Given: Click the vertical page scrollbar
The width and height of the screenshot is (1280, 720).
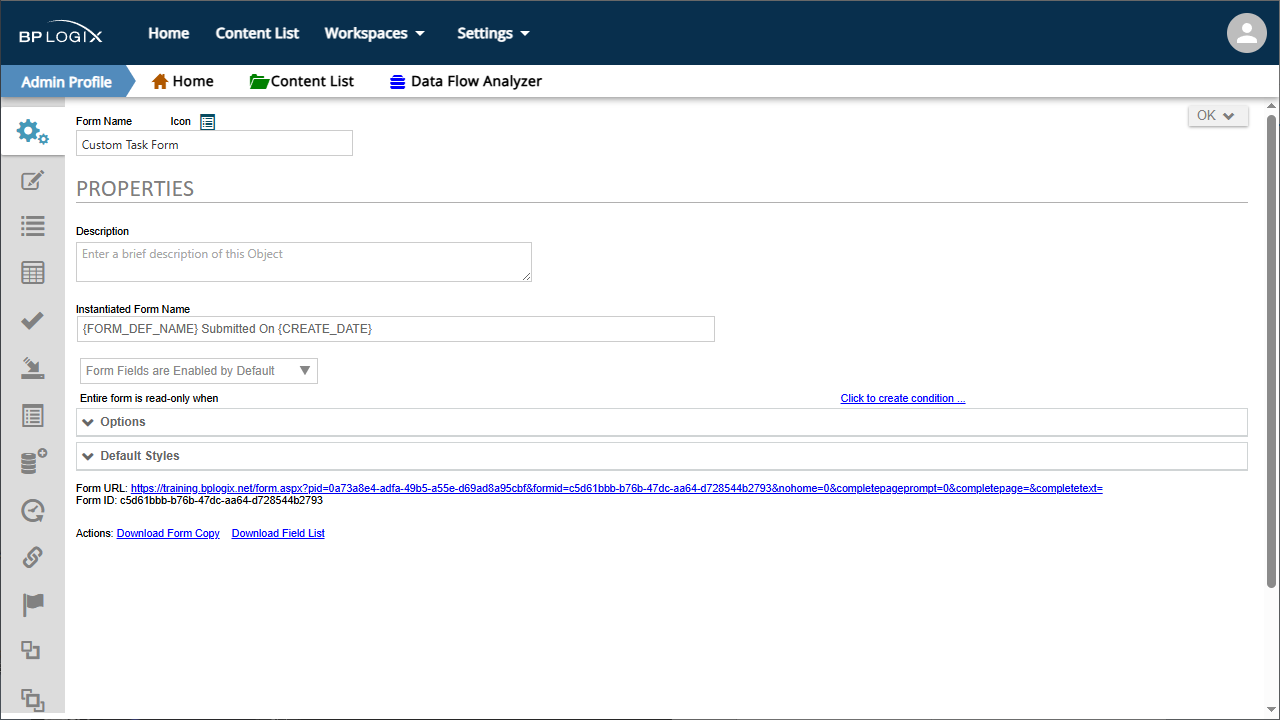Looking at the screenshot, I should [x=1272, y=350].
